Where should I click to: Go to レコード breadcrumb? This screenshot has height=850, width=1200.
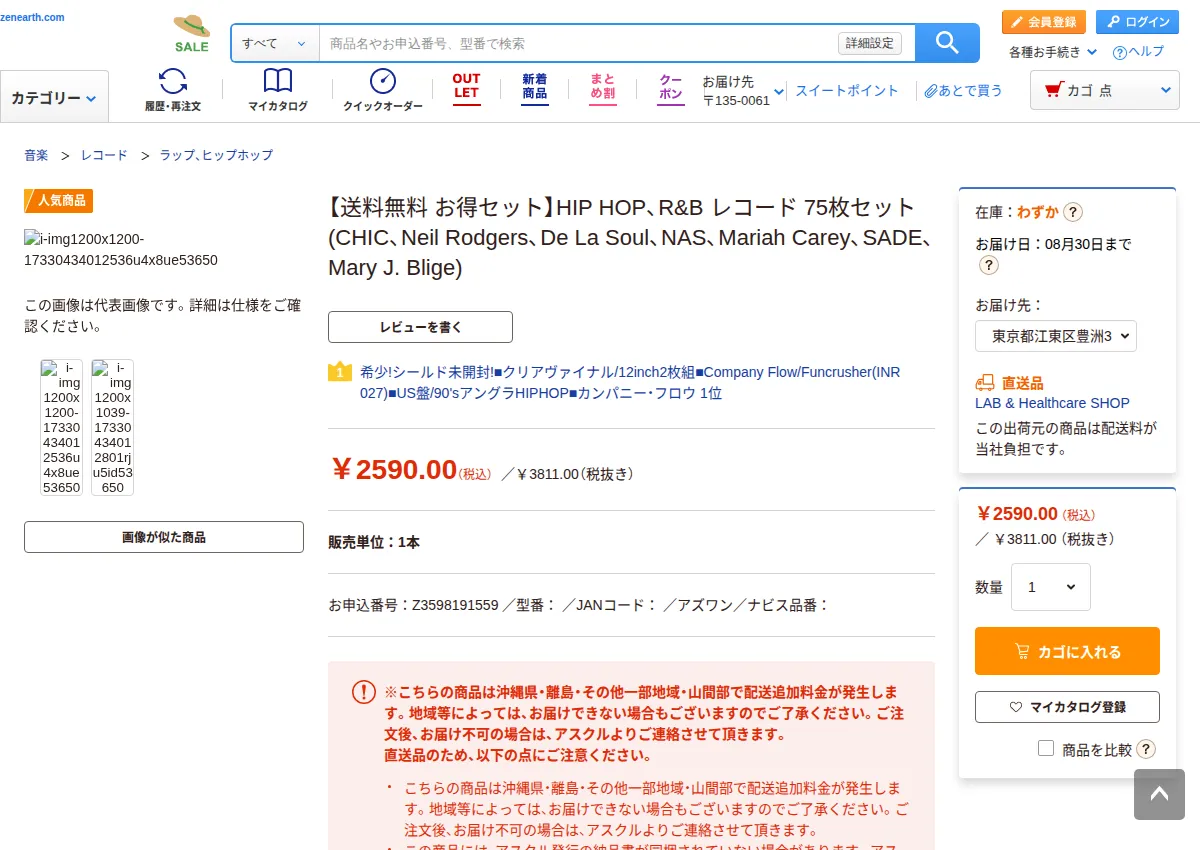click(x=104, y=155)
